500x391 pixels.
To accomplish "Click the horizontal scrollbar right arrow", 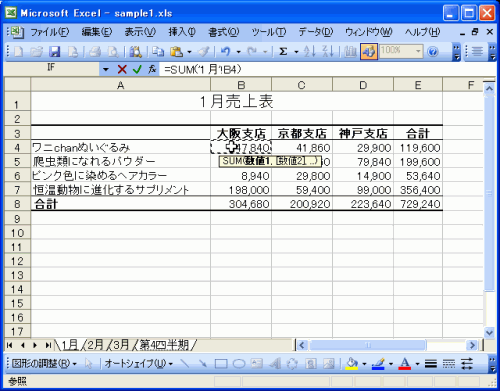I will click(x=472, y=345).
